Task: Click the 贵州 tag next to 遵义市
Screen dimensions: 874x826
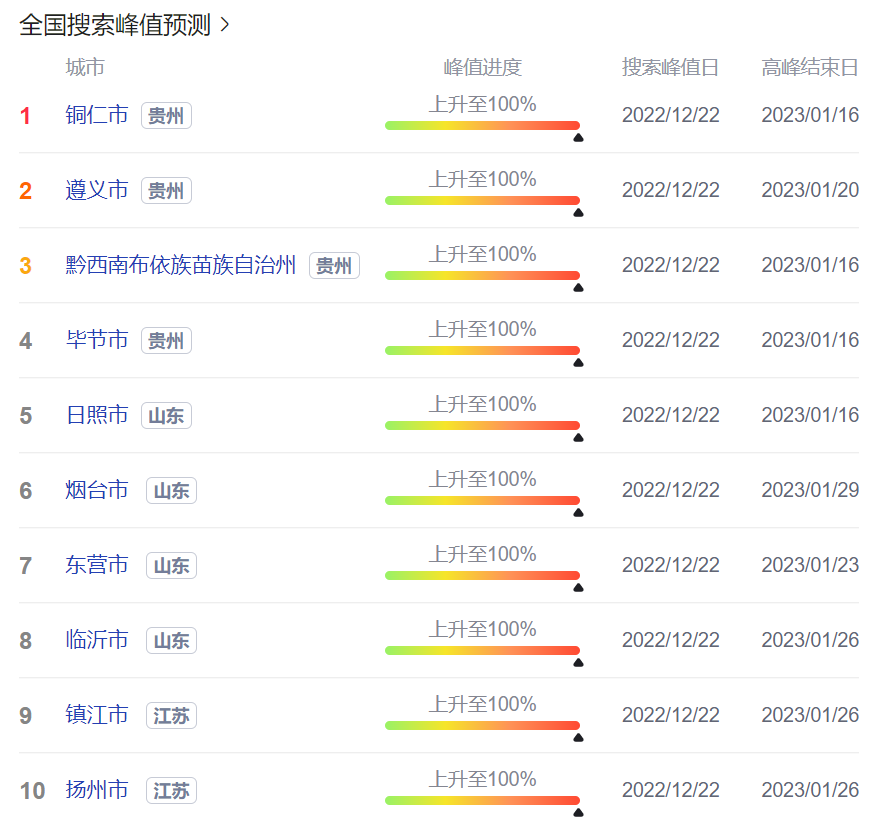Action: coord(166,191)
